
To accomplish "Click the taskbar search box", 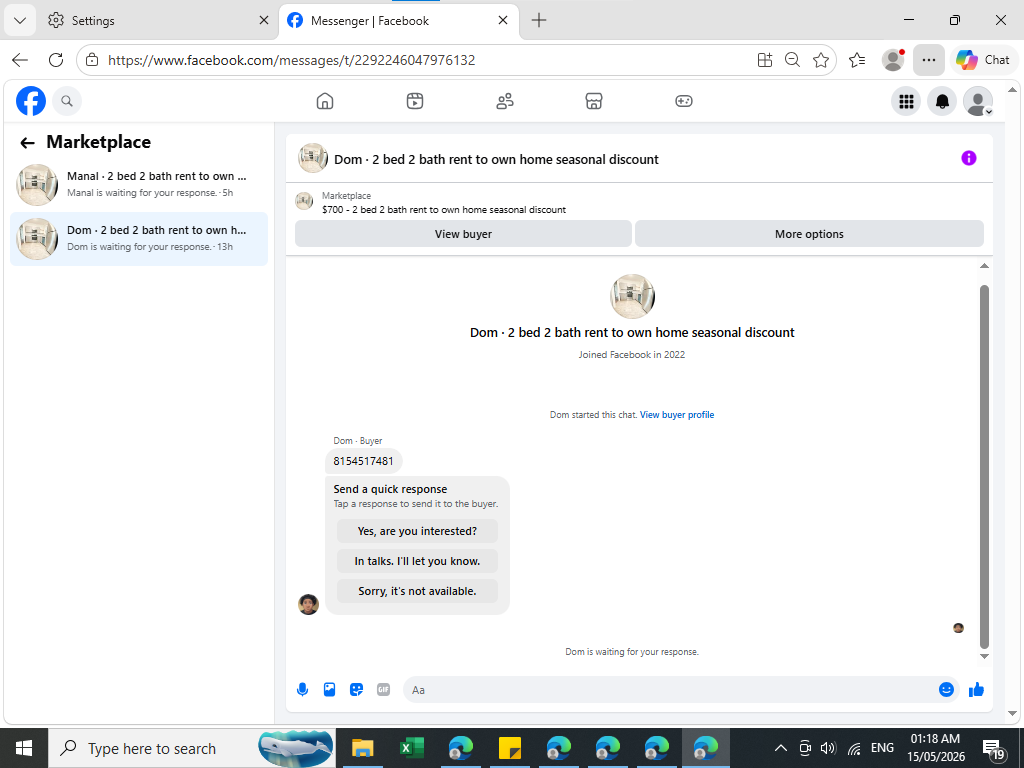I will coord(192,748).
